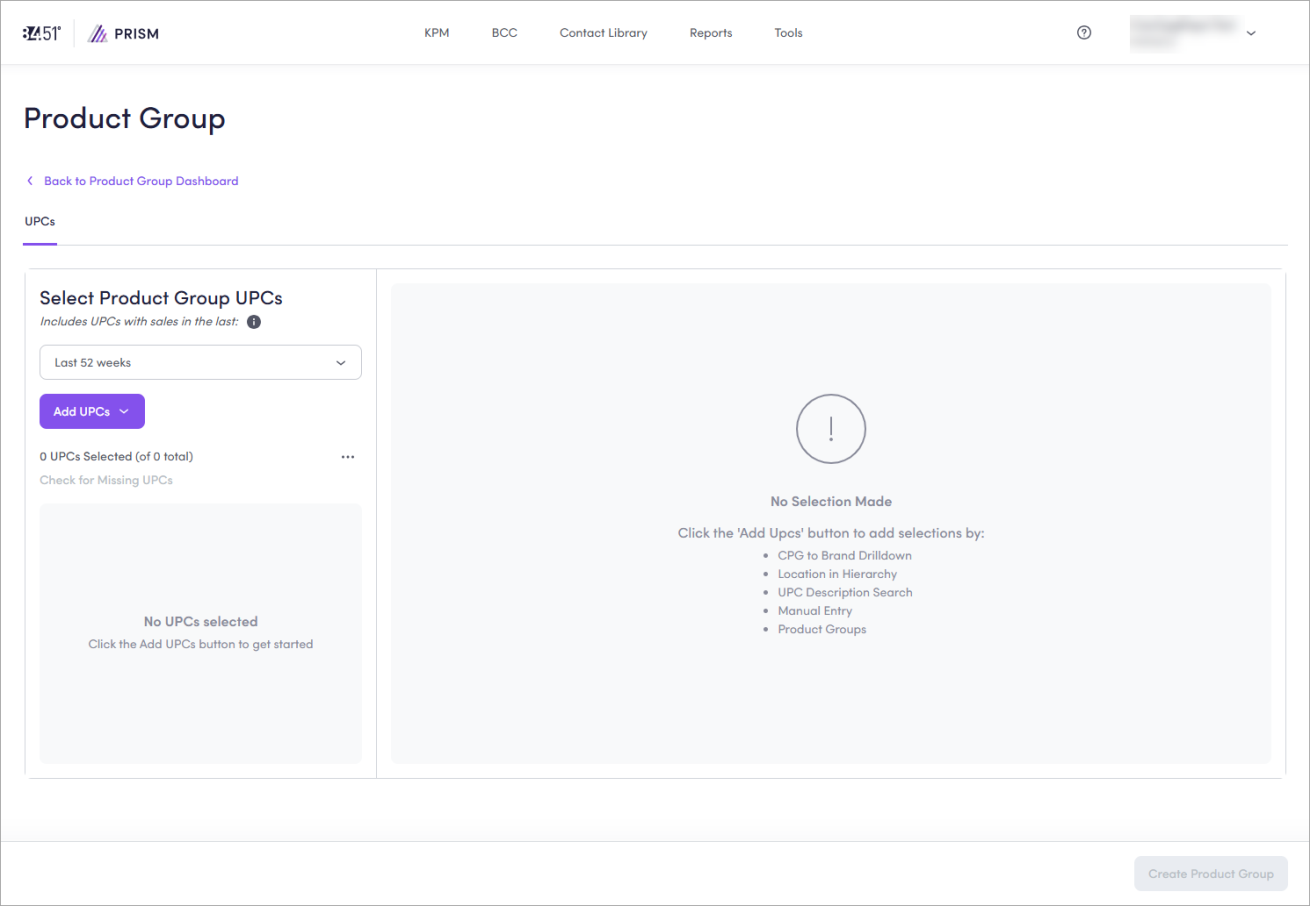Open the Last 52 weeks dropdown

click(x=200, y=363)
